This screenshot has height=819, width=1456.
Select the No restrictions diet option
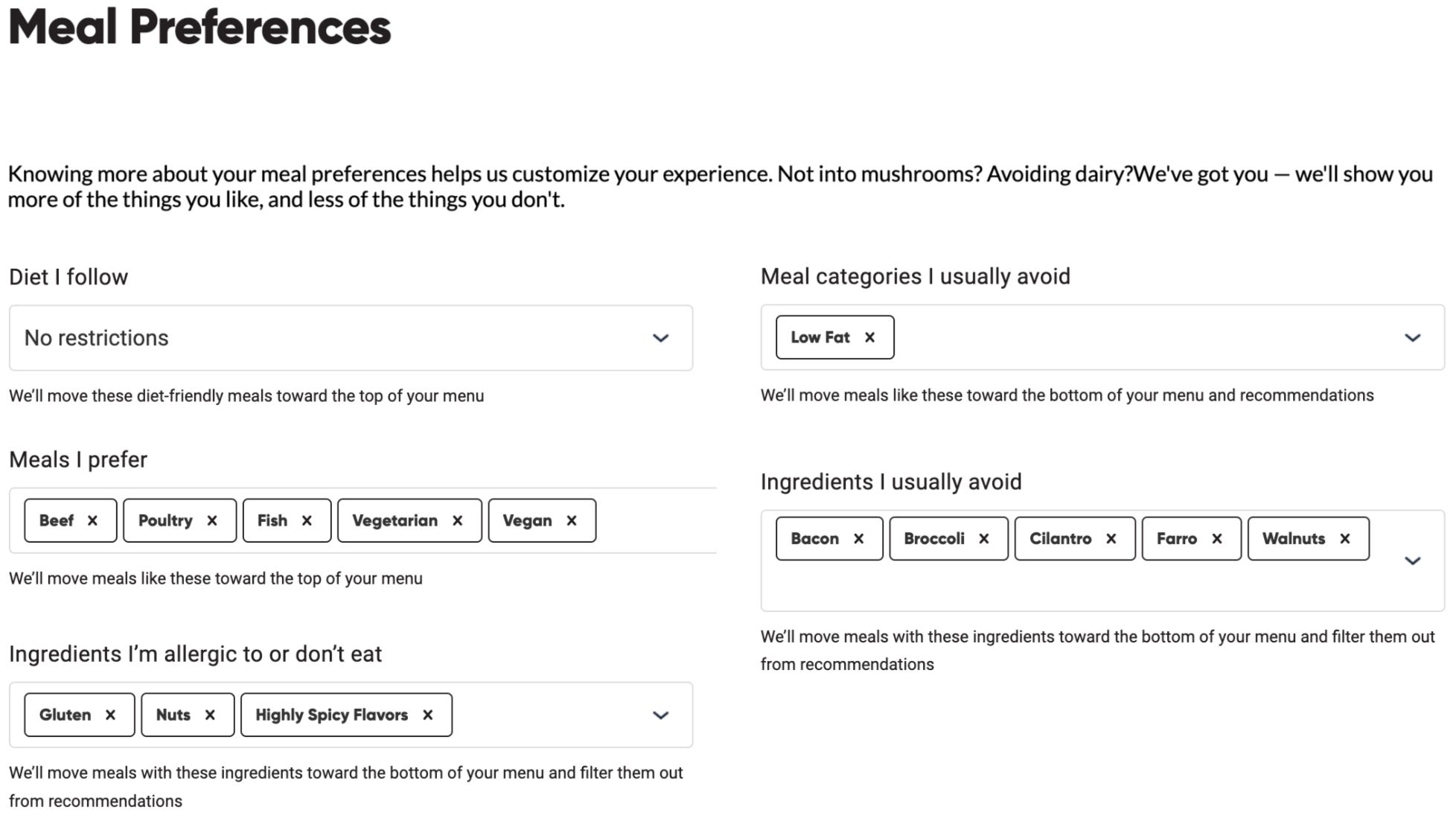click(97, 338)
